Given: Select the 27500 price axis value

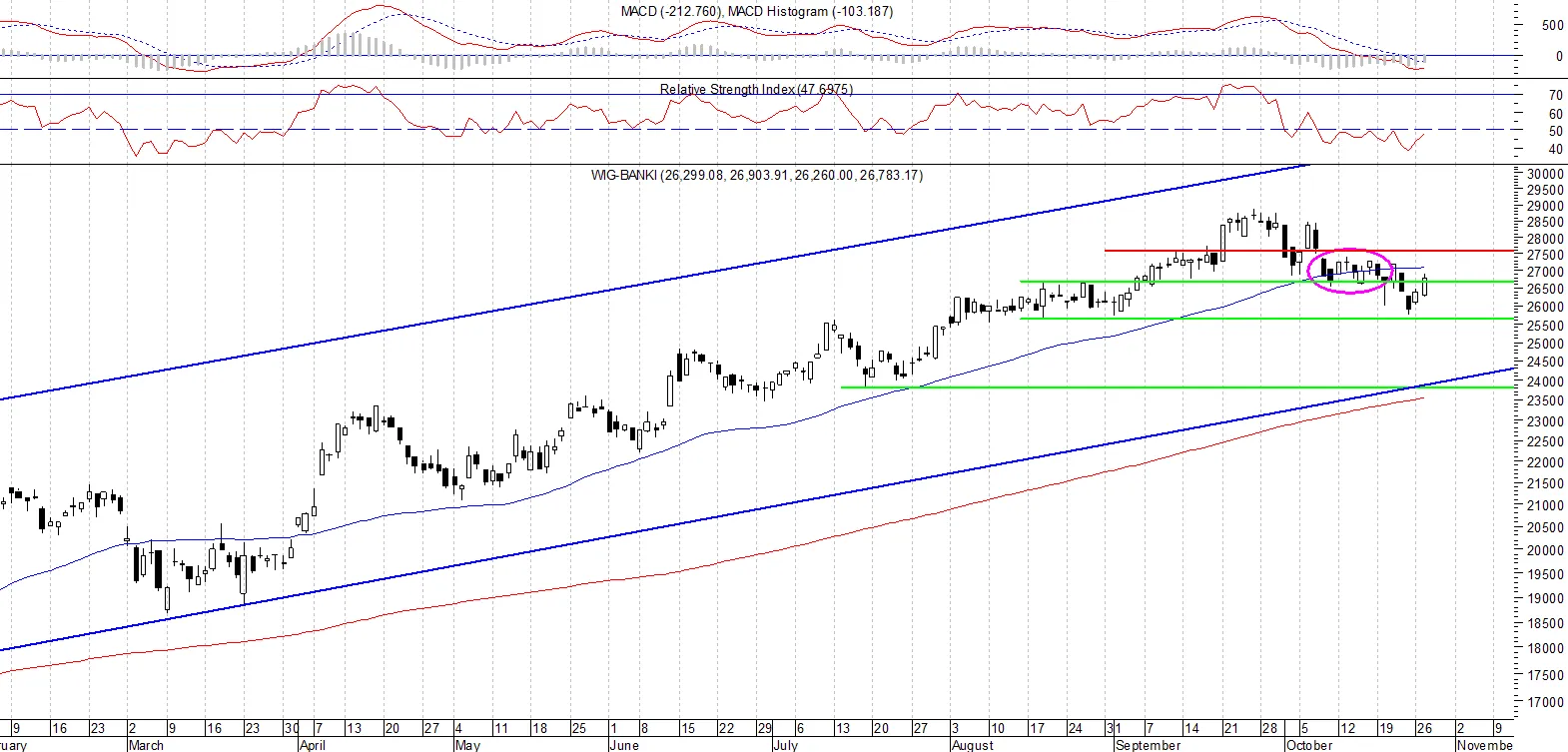Looking at the screenshot, I should point(1545,256).
